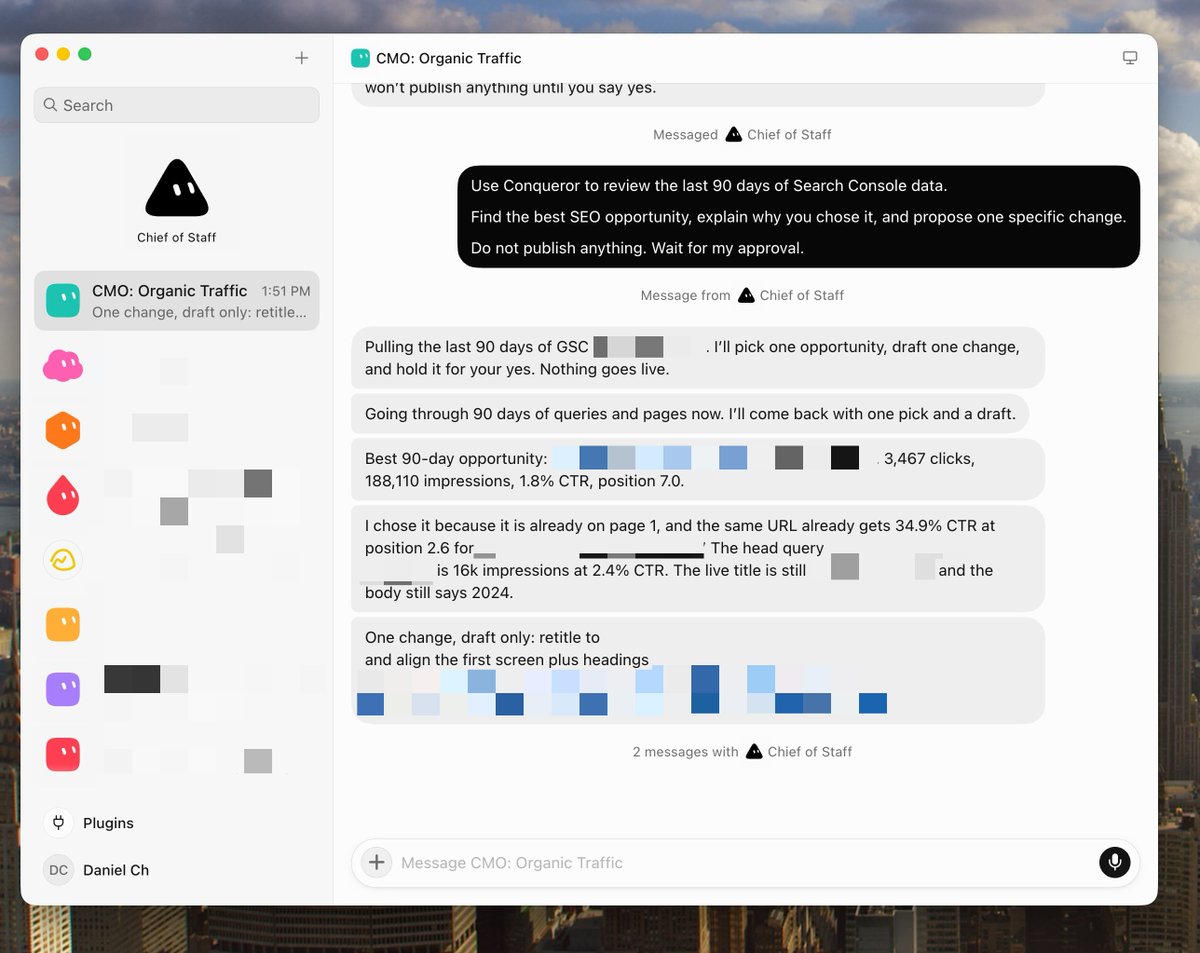
Task: Click 'Message from Chief of Staff' label
Action: [x=742, y=295]
